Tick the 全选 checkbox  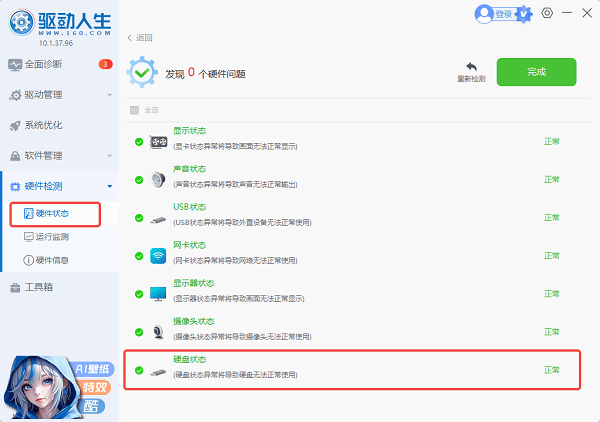[134, 110]
